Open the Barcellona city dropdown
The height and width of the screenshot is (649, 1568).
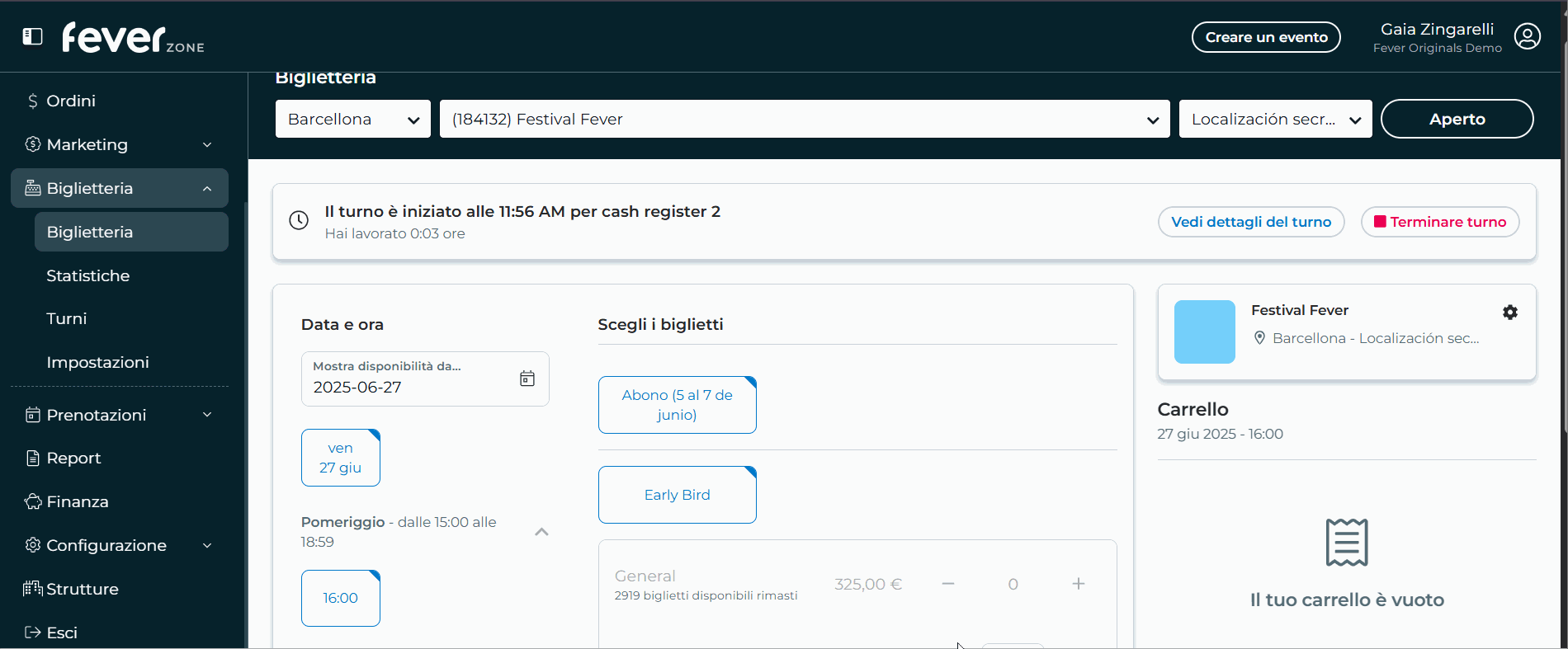coord(353,119)
